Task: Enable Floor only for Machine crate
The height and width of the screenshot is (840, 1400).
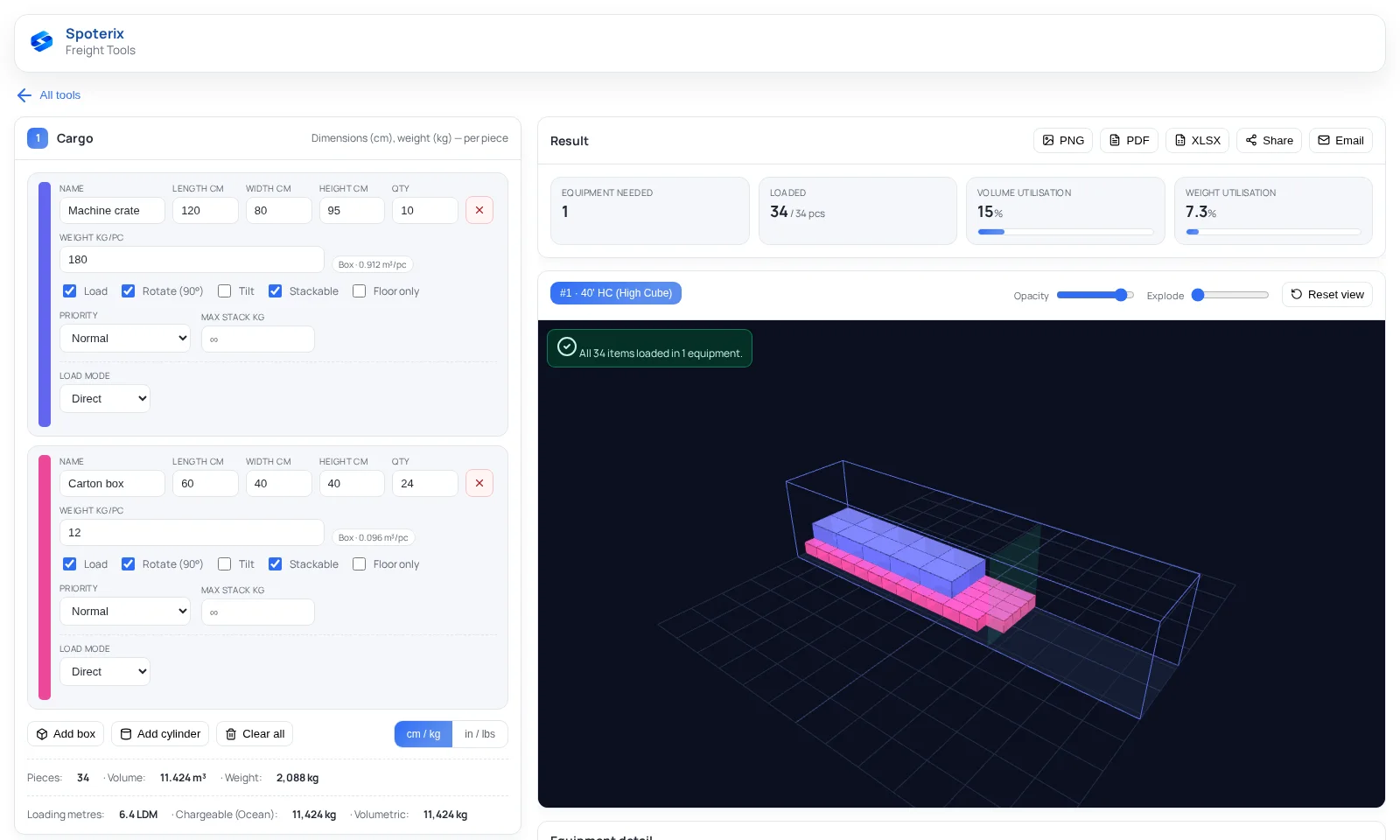Action: (x=360, y=291)
